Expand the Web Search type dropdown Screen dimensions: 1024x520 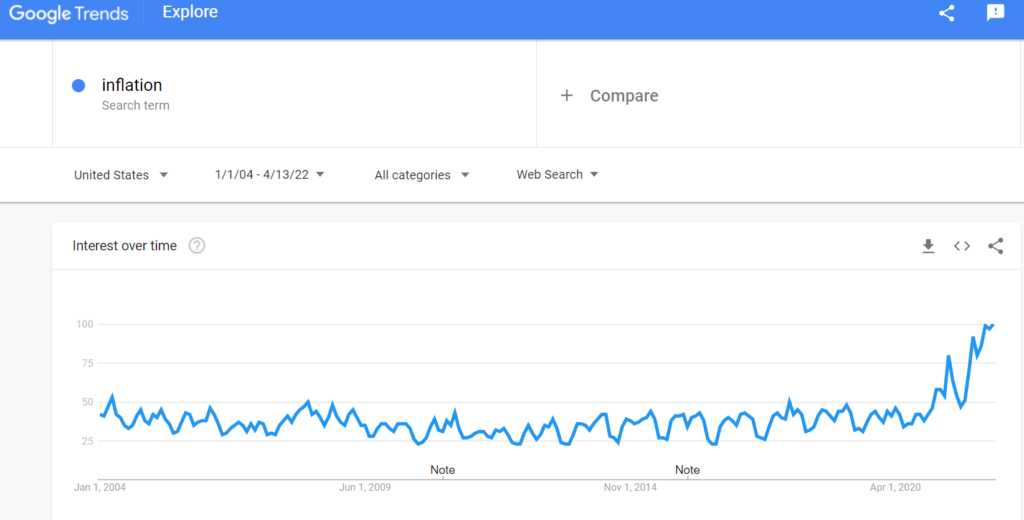pyautogui.click(x=557, y=174)
